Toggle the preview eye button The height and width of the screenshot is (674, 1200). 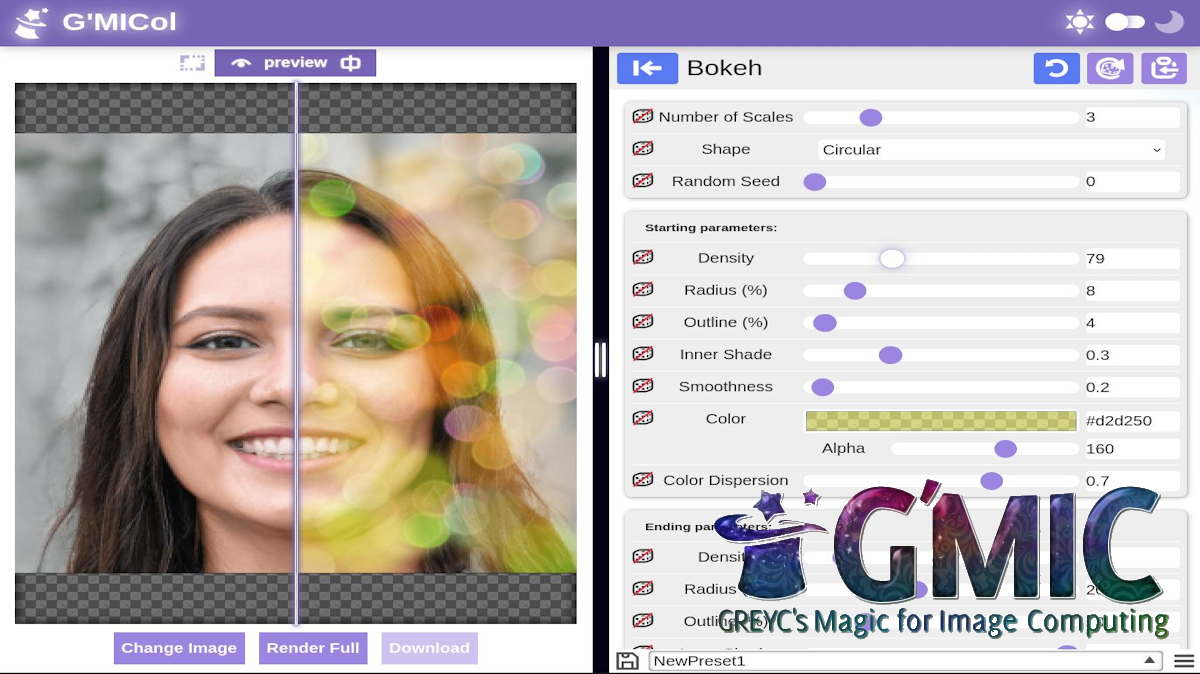tap(241, 63)
